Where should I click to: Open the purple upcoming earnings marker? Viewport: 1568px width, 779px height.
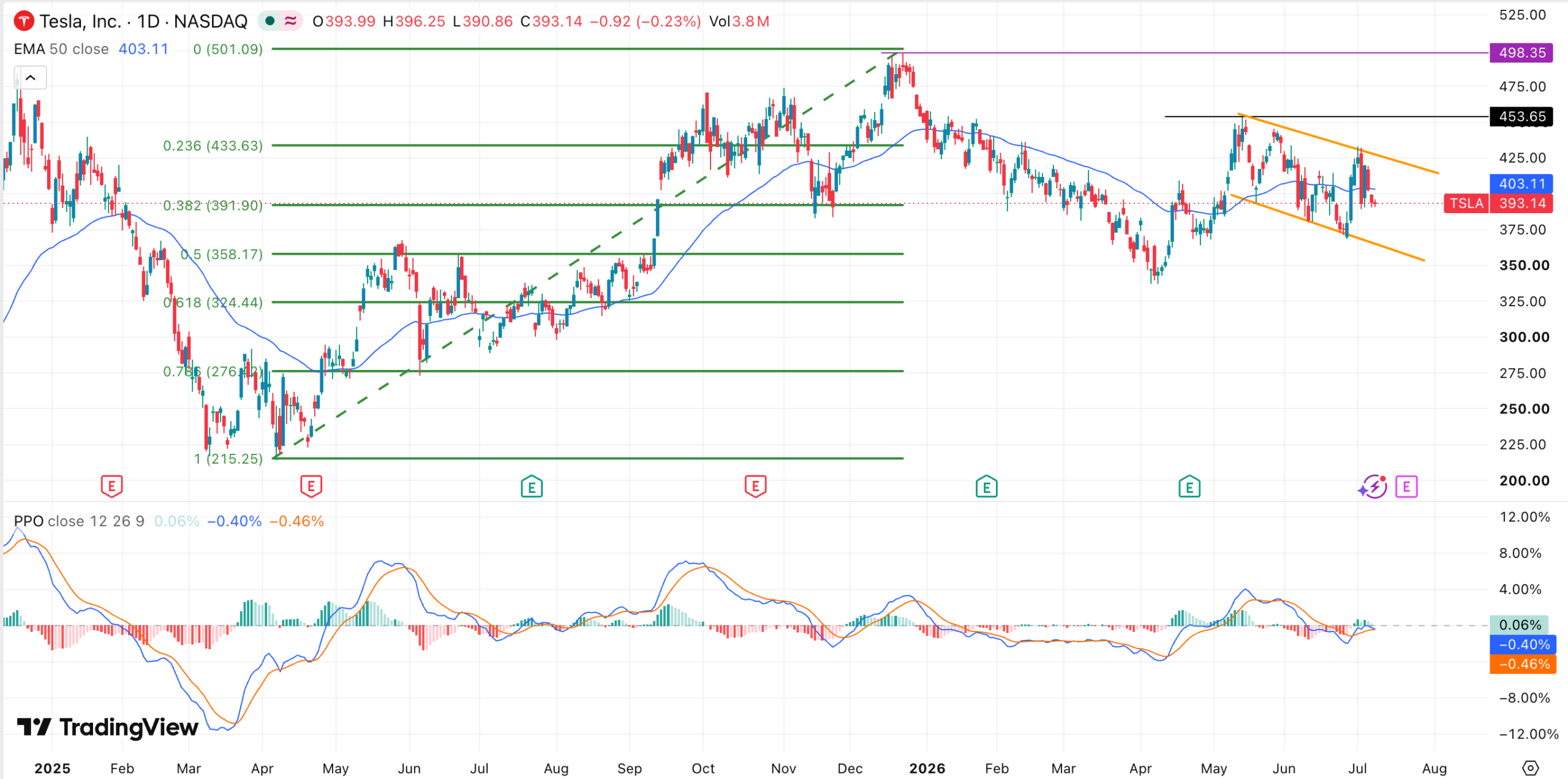tap(1406, 487)
